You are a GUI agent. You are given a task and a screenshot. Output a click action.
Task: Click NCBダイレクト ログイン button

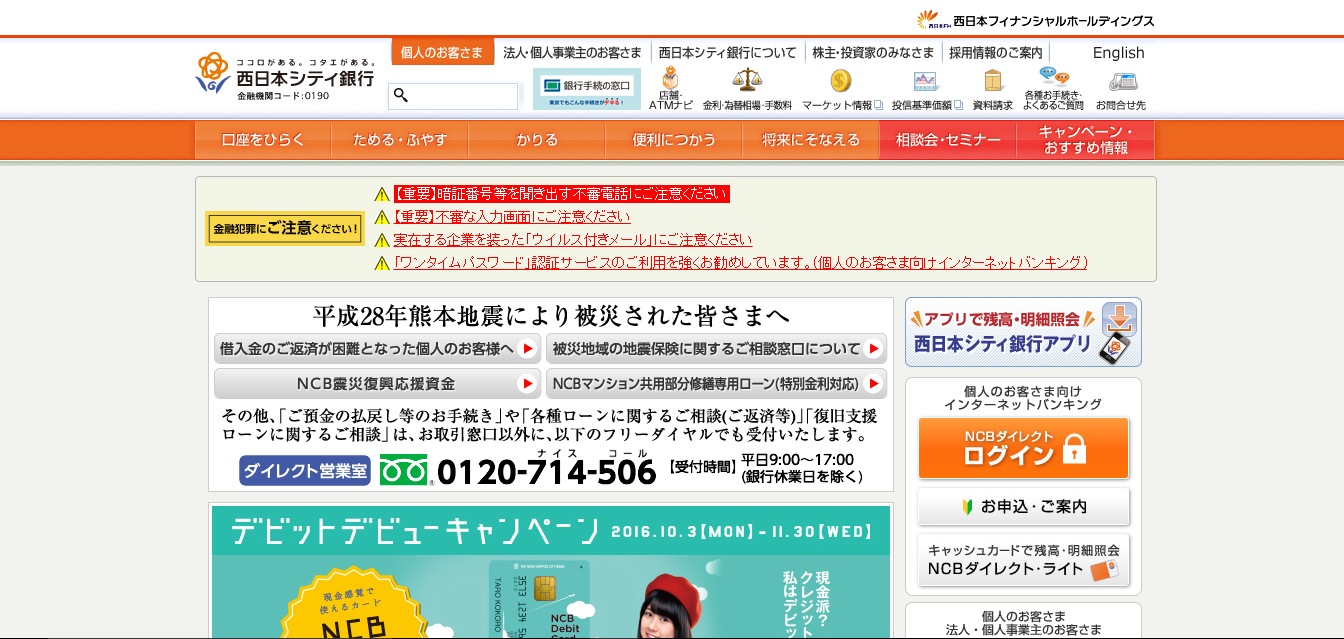(x=1023, y=447)
